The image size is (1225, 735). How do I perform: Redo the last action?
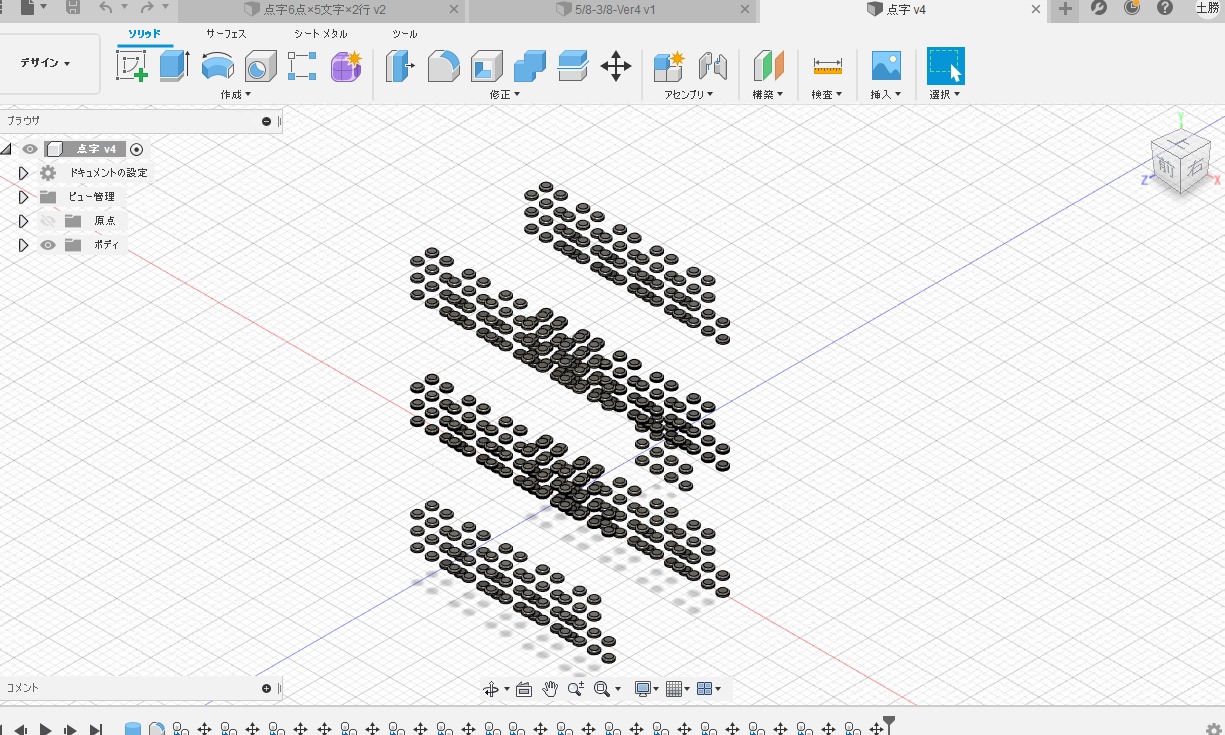click(147, 8)
